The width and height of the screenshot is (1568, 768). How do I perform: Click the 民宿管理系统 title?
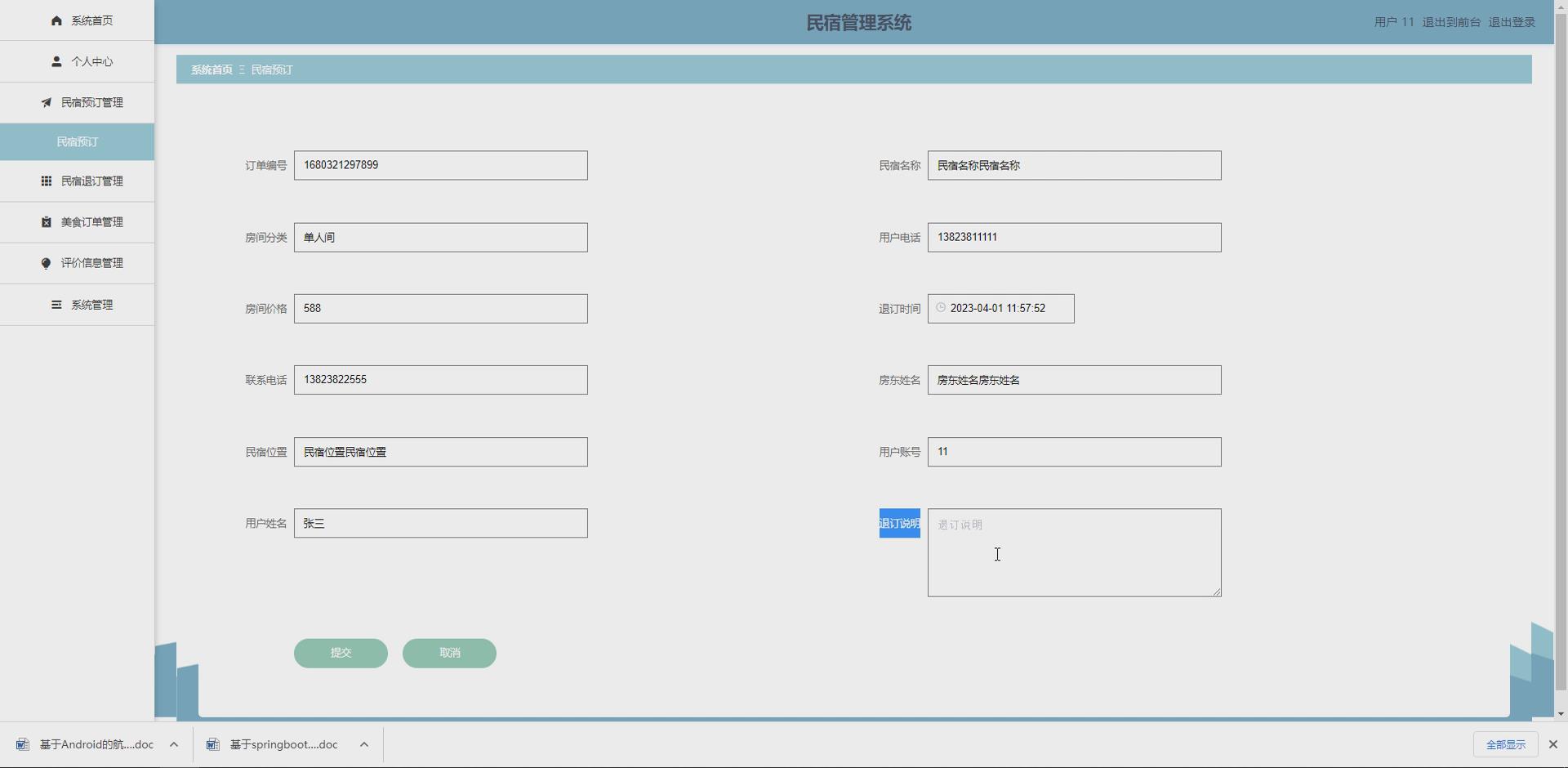click(858, 23)
